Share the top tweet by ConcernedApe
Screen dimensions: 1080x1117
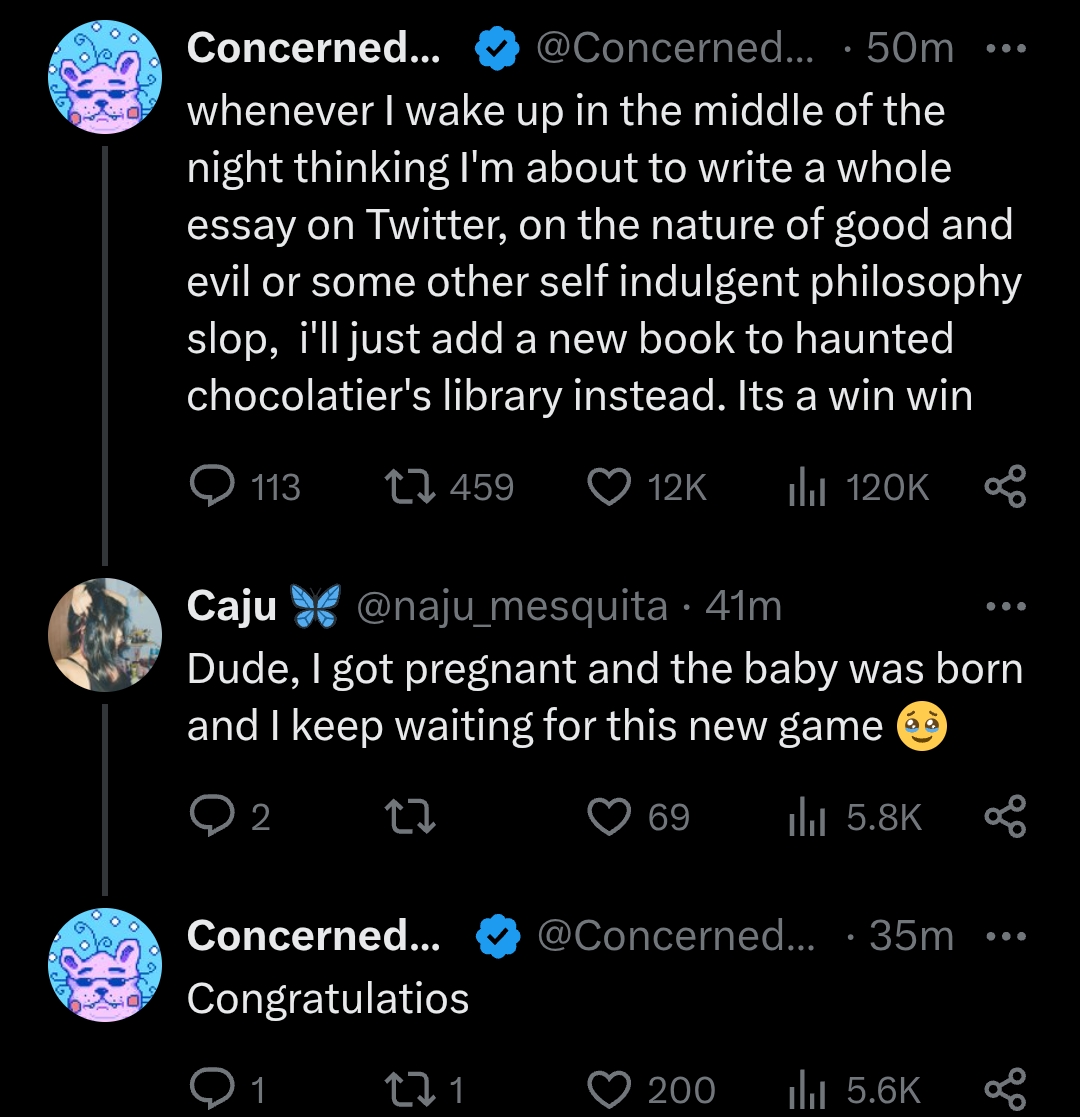pos(1005,488)
